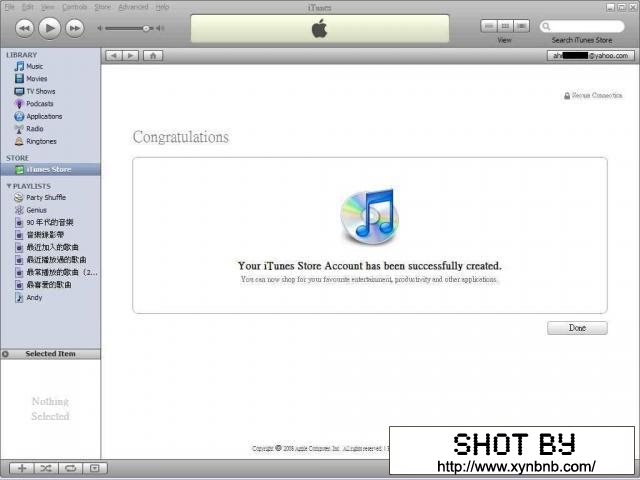640x480 pixels.
Task: Open the Controls menu
Action: pos(74,7)
